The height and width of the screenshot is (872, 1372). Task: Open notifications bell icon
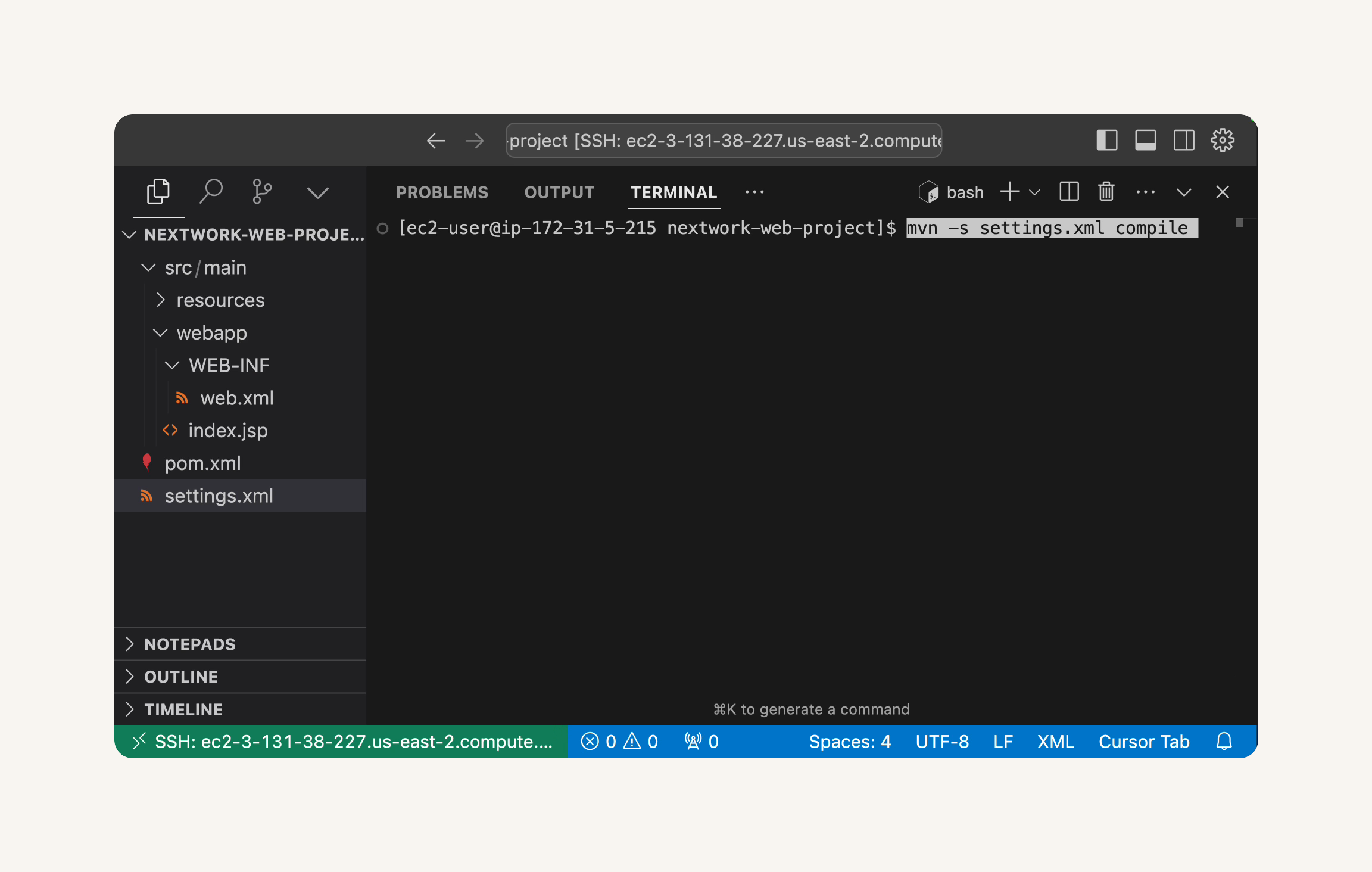click(x=1224, y=742)
